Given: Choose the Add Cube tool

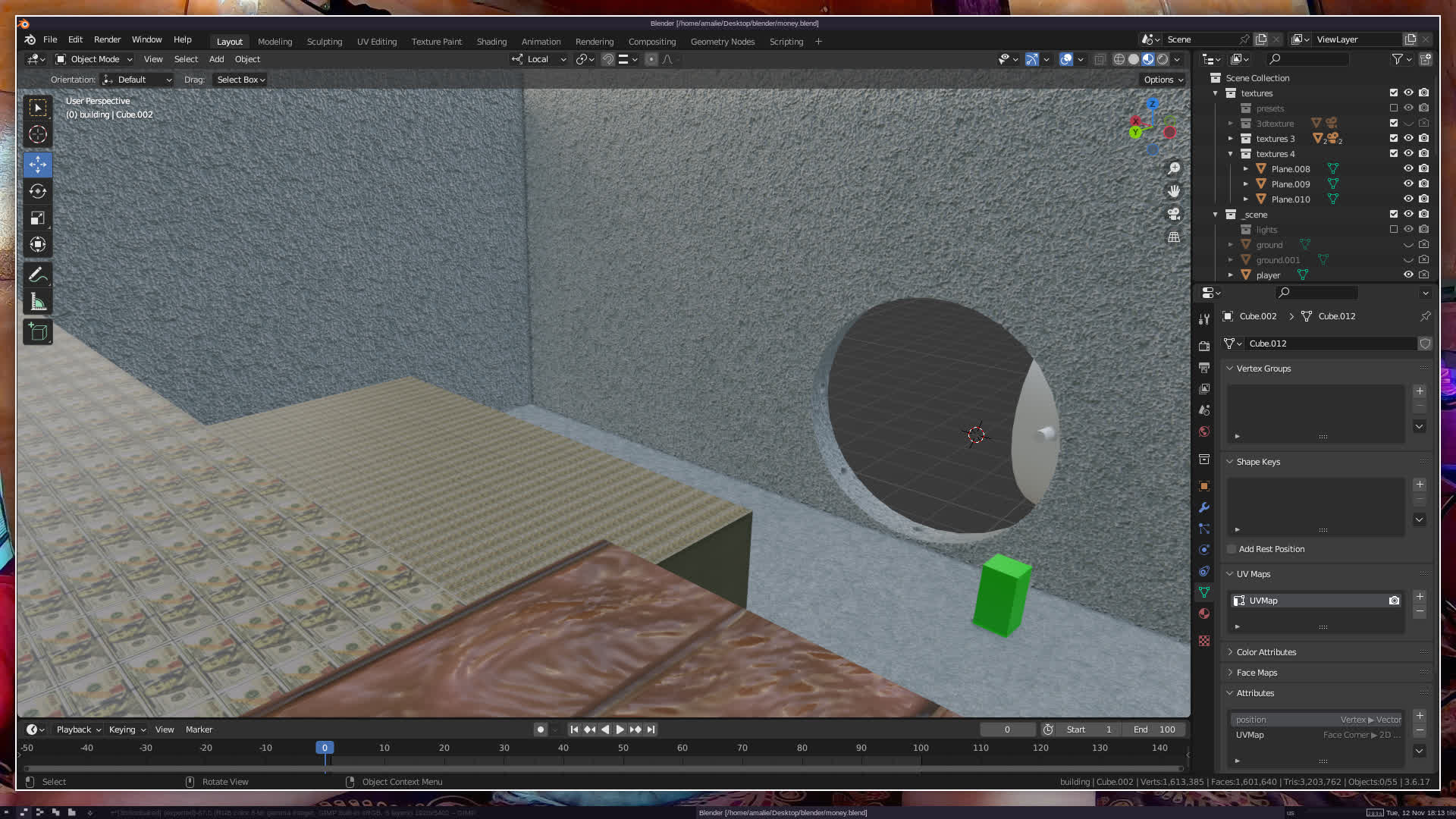Looking at the screenshot, I should click(38, 331).
